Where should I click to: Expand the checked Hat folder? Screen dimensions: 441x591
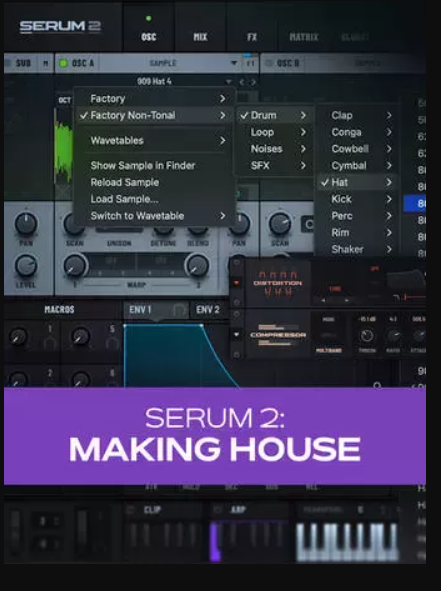click(357, 182)
